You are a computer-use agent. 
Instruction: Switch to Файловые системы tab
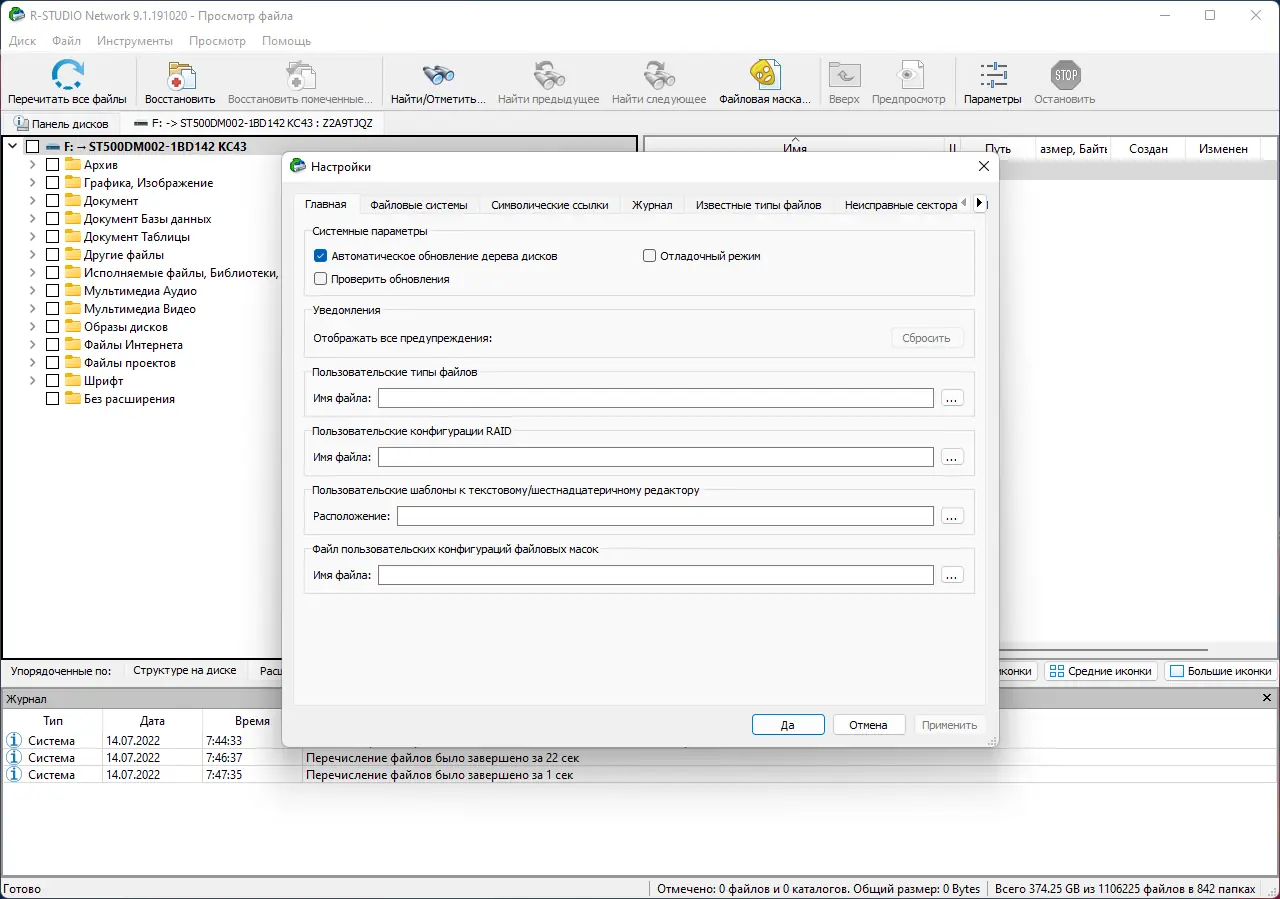point(419,205)
